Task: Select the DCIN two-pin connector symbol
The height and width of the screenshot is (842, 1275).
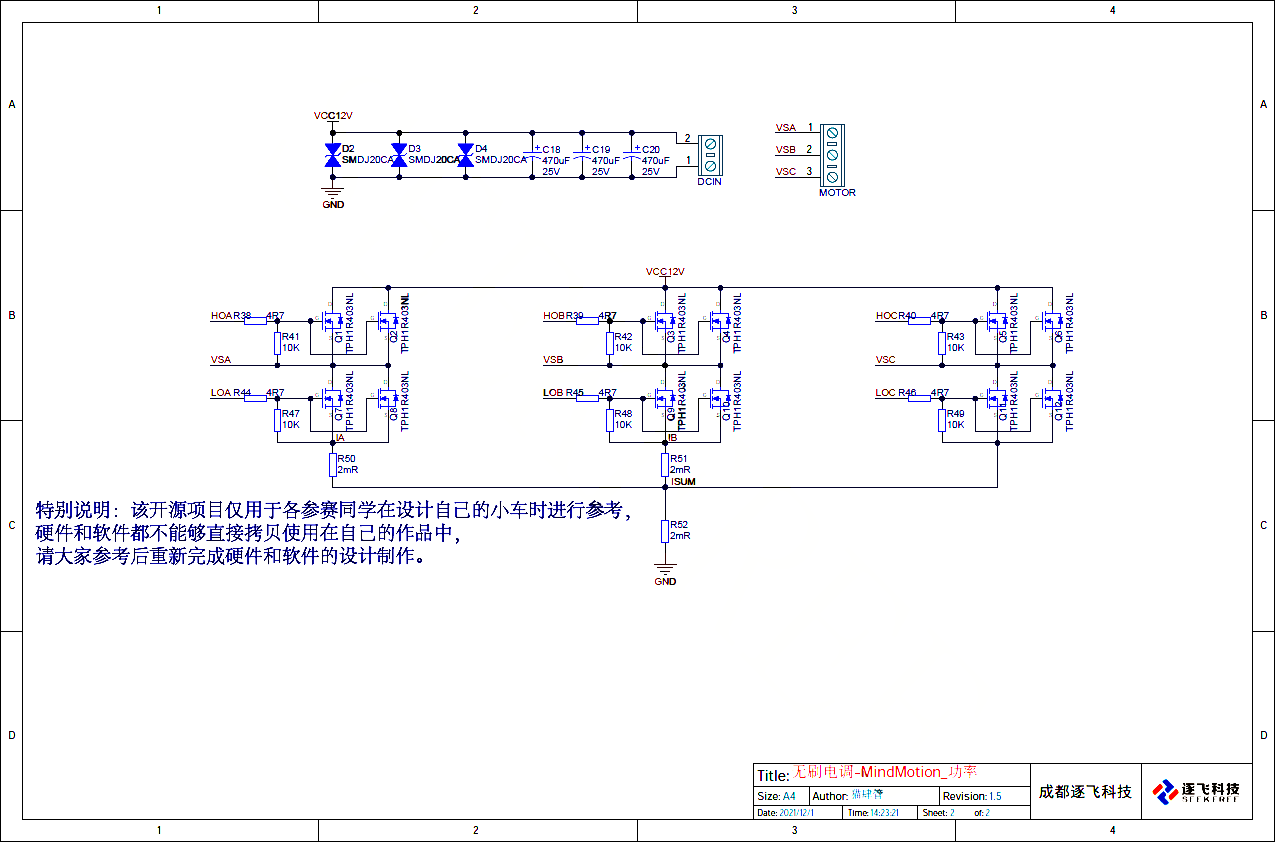Action: click(x=710, y=154)
